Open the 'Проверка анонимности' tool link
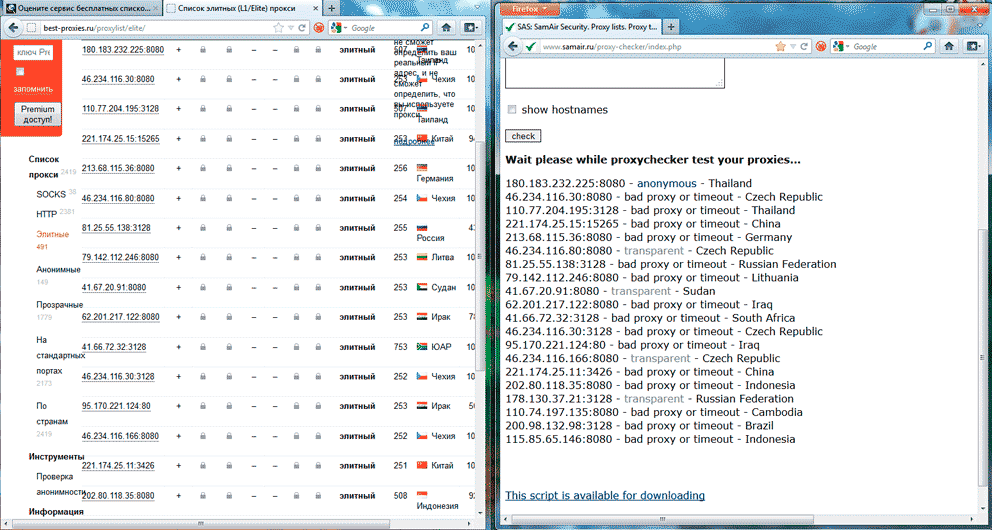992x530 pixels. 61,484
